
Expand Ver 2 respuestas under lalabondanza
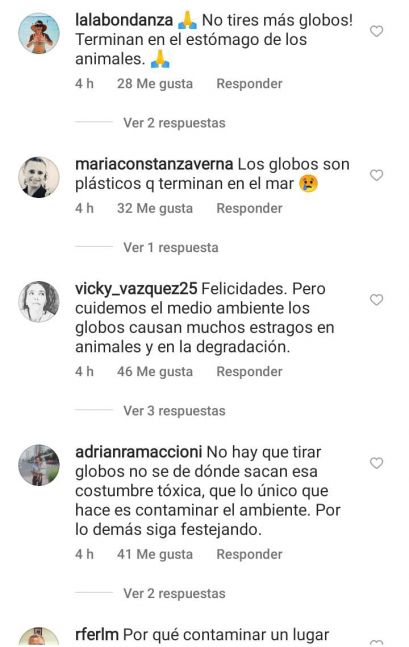pos(174,123)
